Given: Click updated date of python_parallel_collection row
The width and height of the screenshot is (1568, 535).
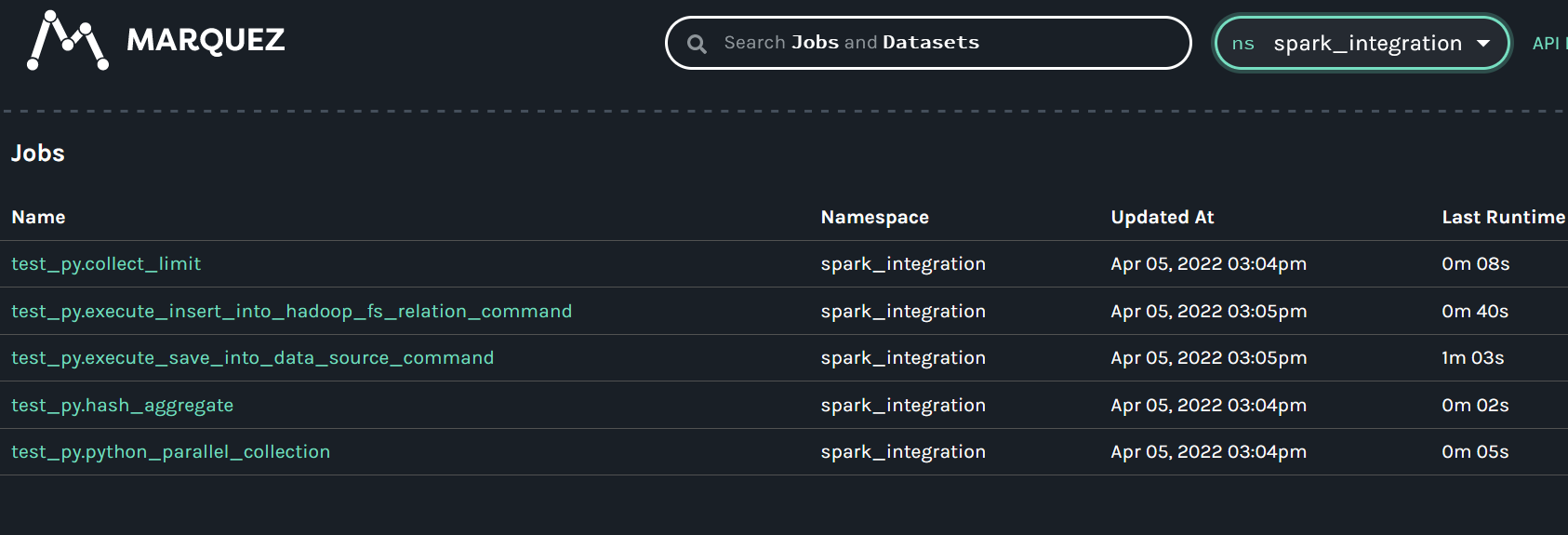Looking at the screenshot, I should point(1208,452).
